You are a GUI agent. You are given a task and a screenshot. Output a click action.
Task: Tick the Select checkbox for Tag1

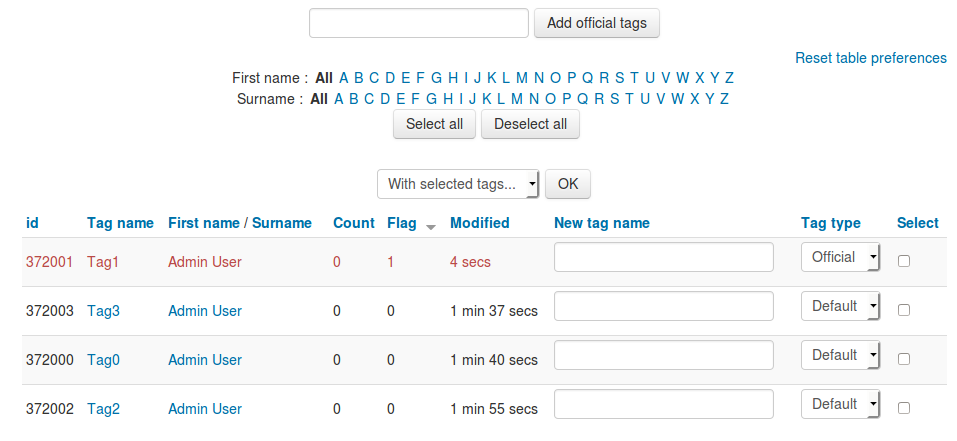click(x=904, y=261)
